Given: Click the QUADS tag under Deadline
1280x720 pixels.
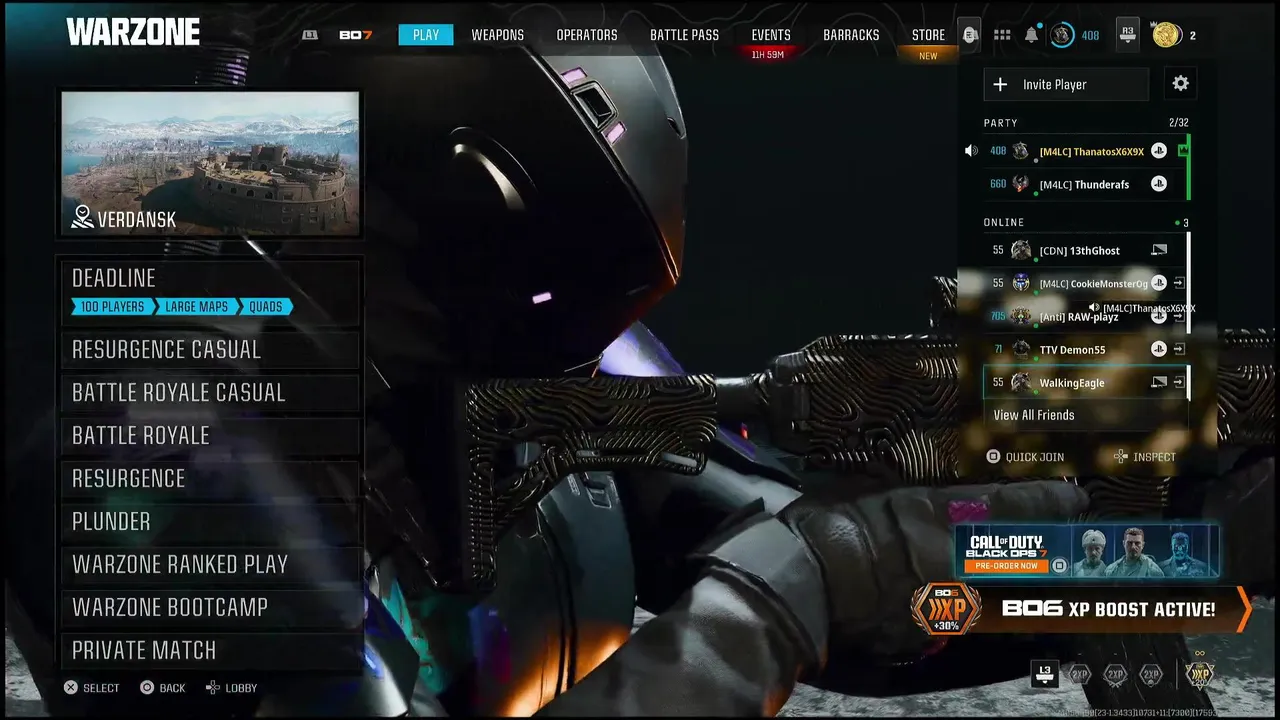Looking at the screenshot, I should (266, 307).
